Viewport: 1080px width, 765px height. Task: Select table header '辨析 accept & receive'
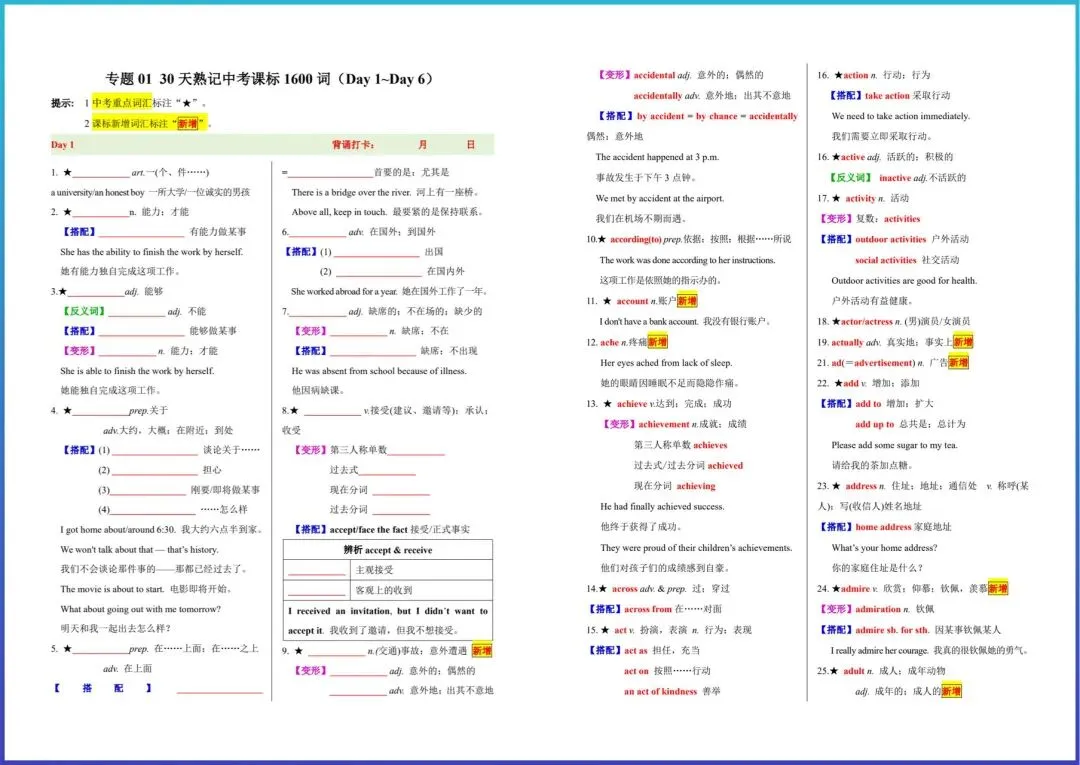click(x=388, y=550)
